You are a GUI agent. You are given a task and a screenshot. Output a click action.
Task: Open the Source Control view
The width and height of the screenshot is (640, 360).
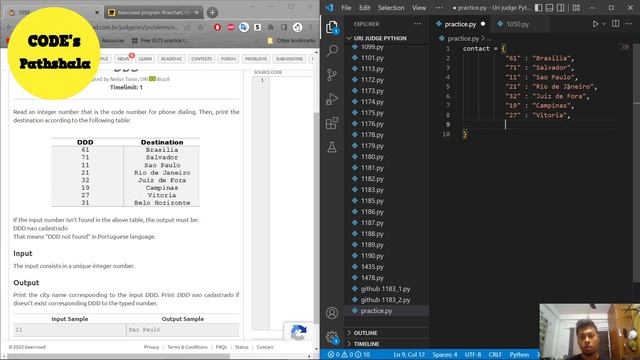(332, 75)
